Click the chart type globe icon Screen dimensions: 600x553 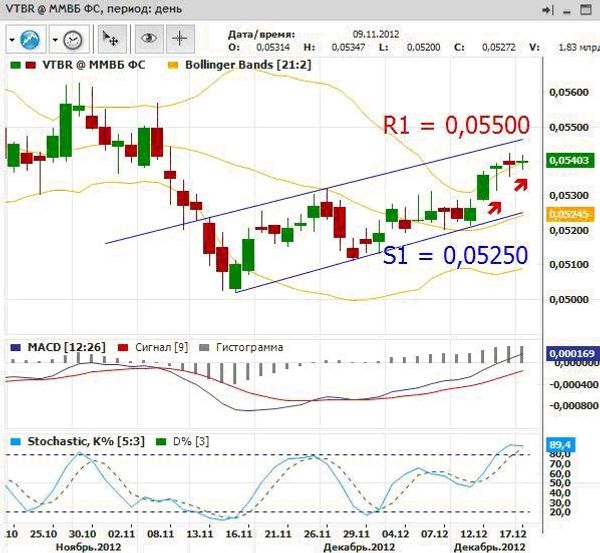click(x=30, y=39)
